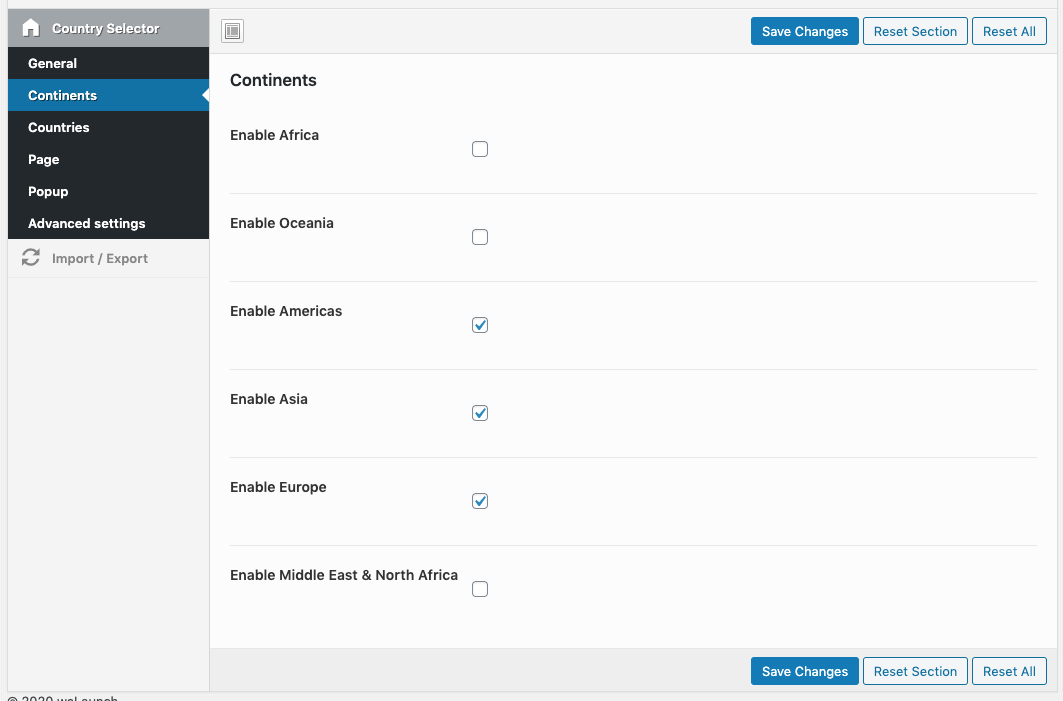Enable the Oceania continent checkbox

tap(480, 237)
